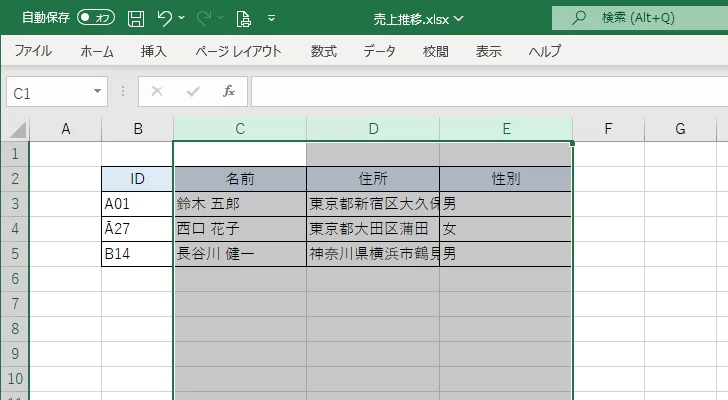Expand the Name Box dropdown arrow
The width and height of the screenshot is (728, 400).
click(98, 91)
